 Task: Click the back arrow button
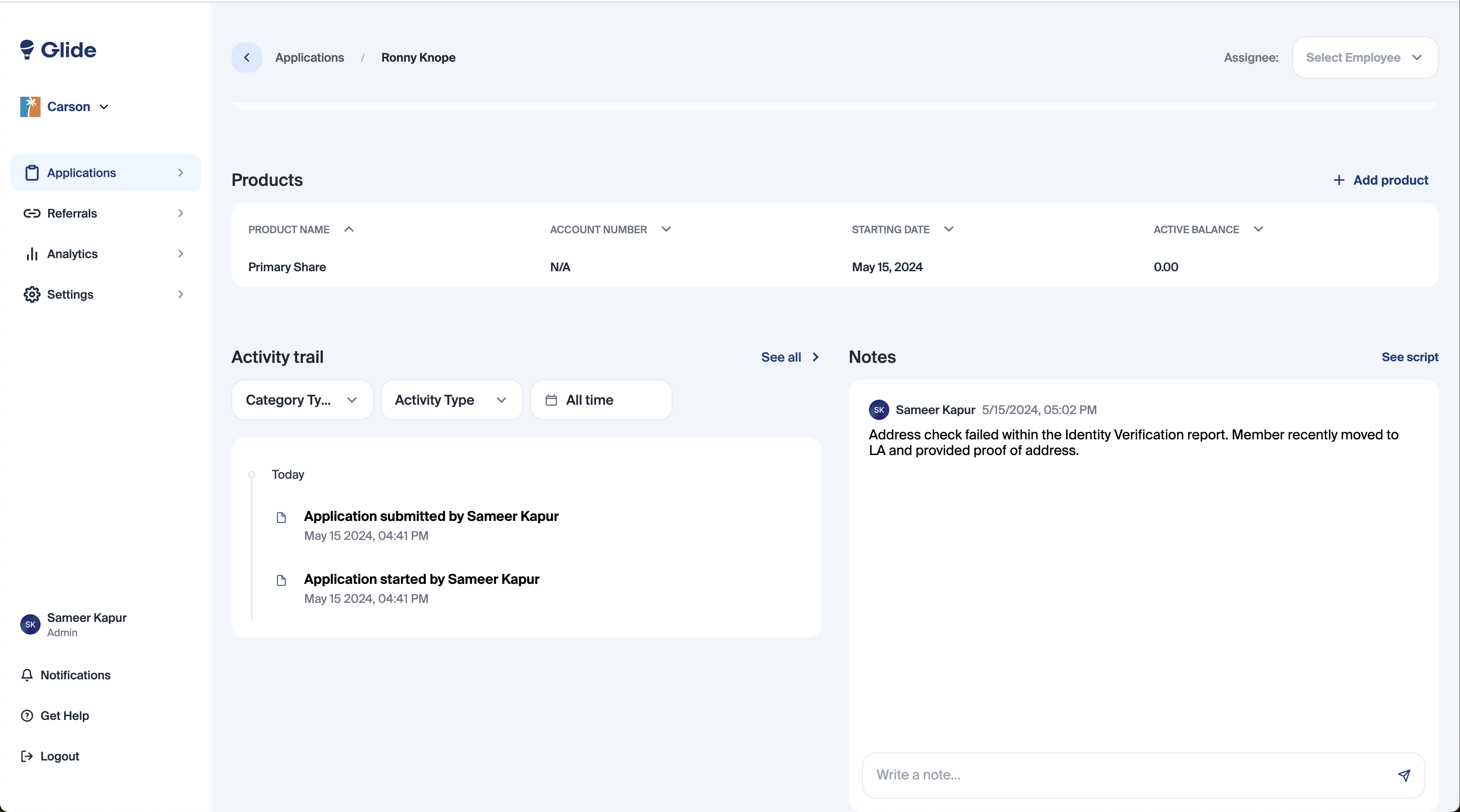247,57
